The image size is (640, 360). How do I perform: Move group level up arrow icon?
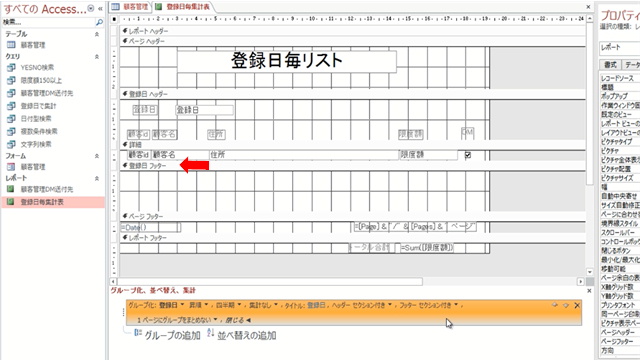[x=554, y=305]
